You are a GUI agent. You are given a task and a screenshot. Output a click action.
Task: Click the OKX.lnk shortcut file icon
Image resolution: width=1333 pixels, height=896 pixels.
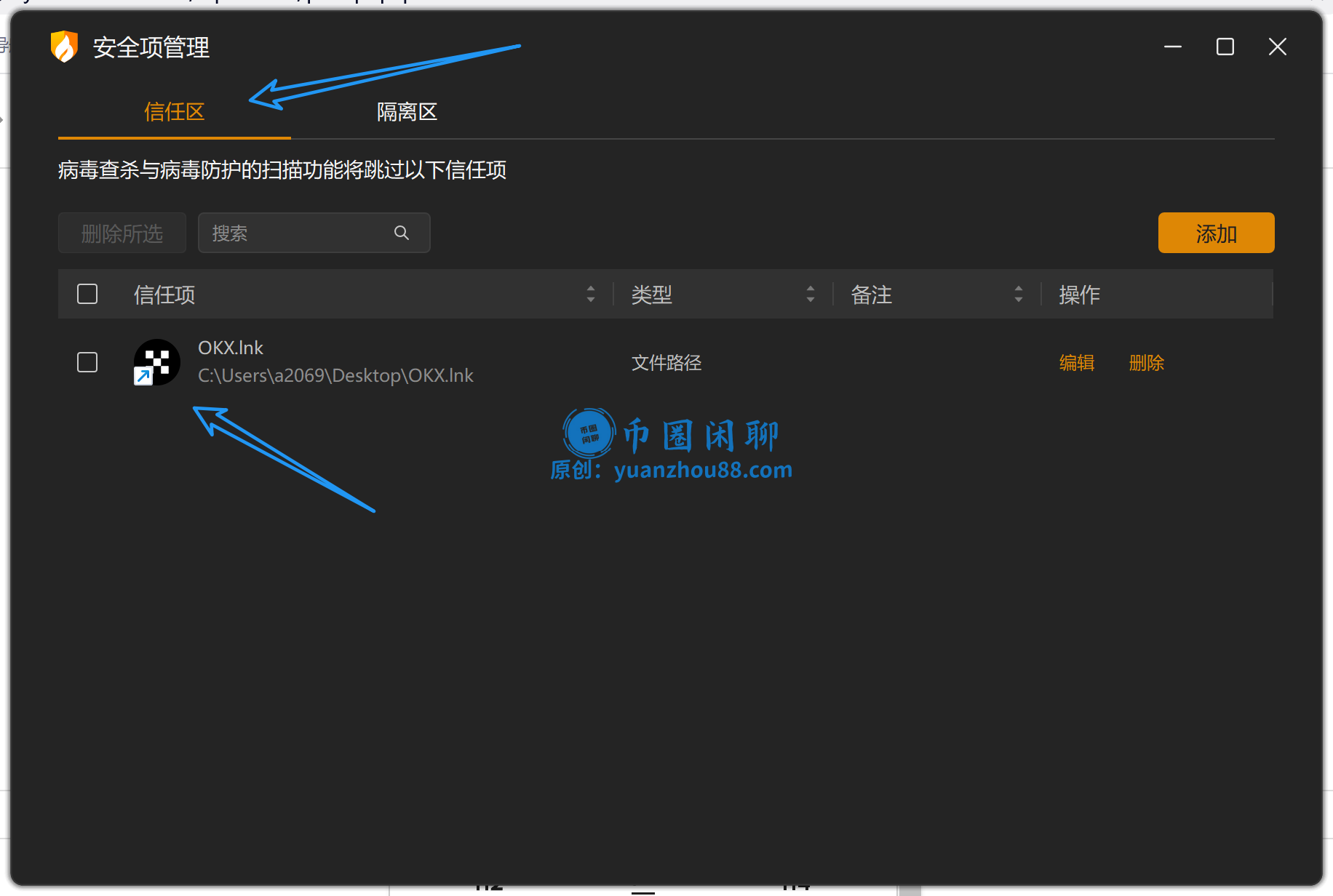coord(156,361)
